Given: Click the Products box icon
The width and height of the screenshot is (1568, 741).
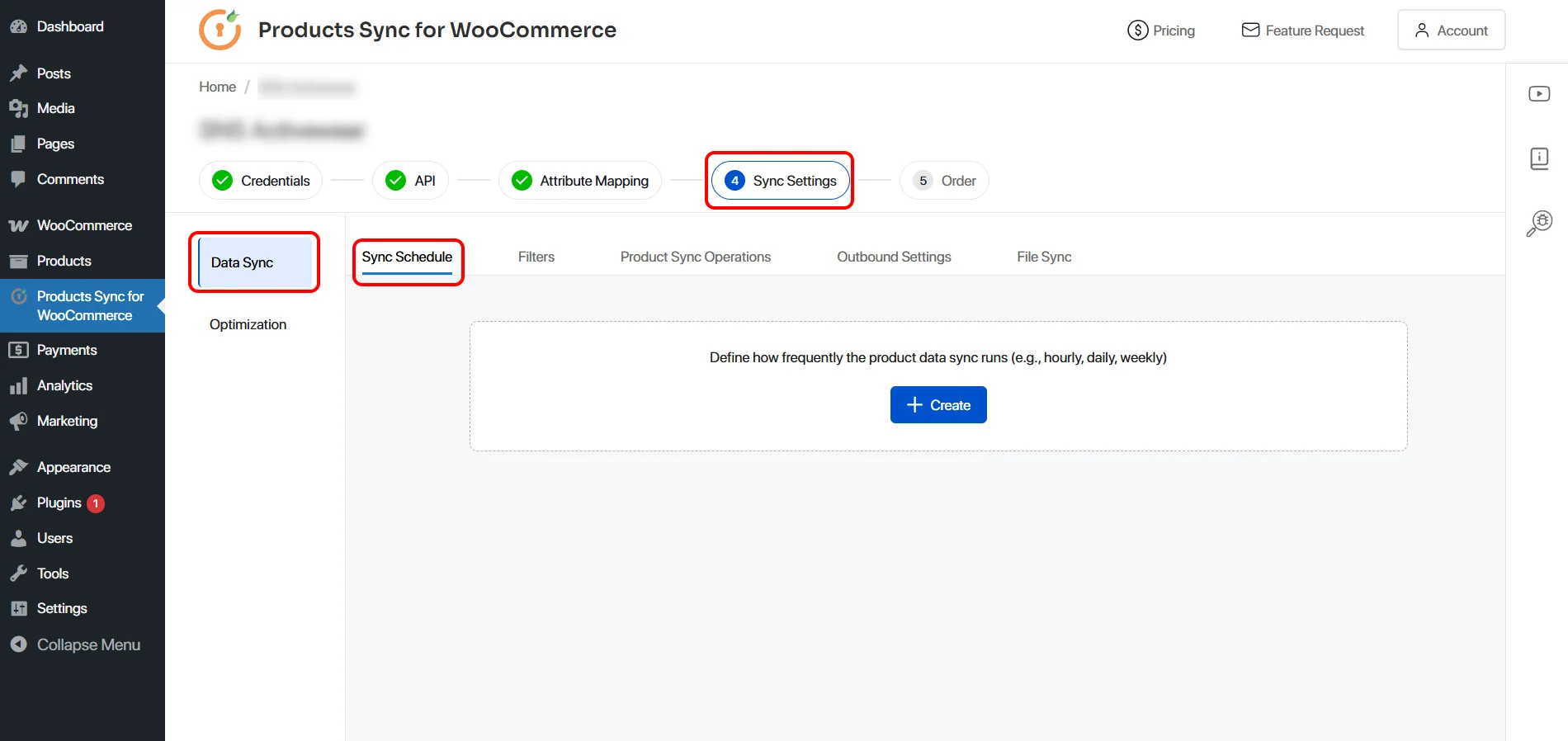Looking at the screenshot, I should (x=18, y=261).
